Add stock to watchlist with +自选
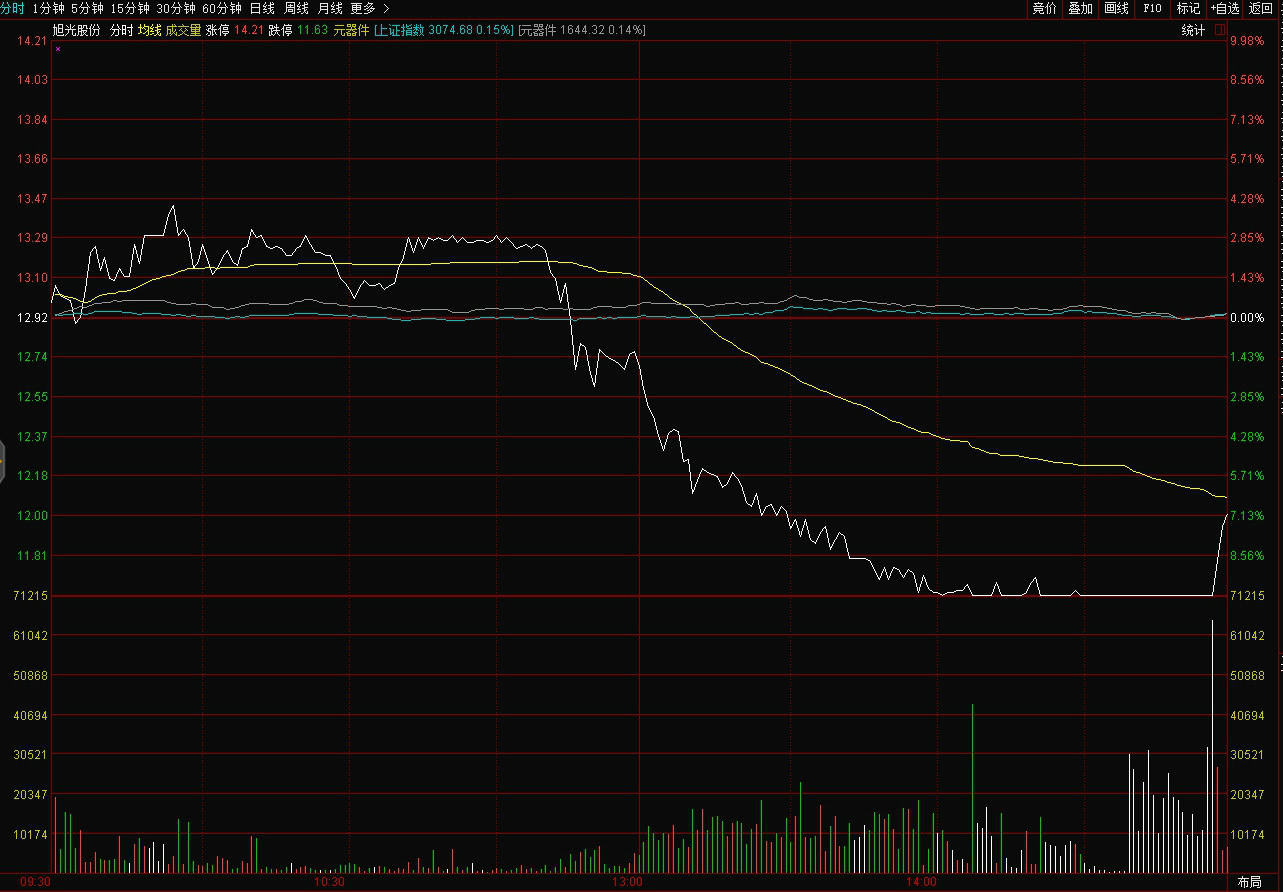1283x892 pixels. tap(1224, 8)
